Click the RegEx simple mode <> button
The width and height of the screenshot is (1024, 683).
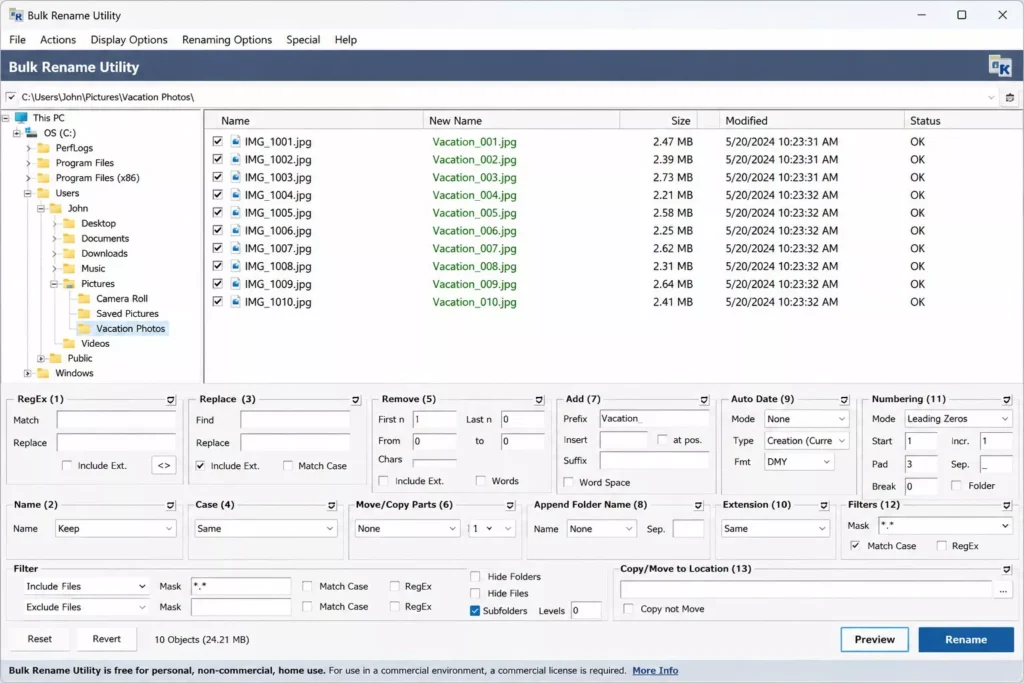pos(164,466)
